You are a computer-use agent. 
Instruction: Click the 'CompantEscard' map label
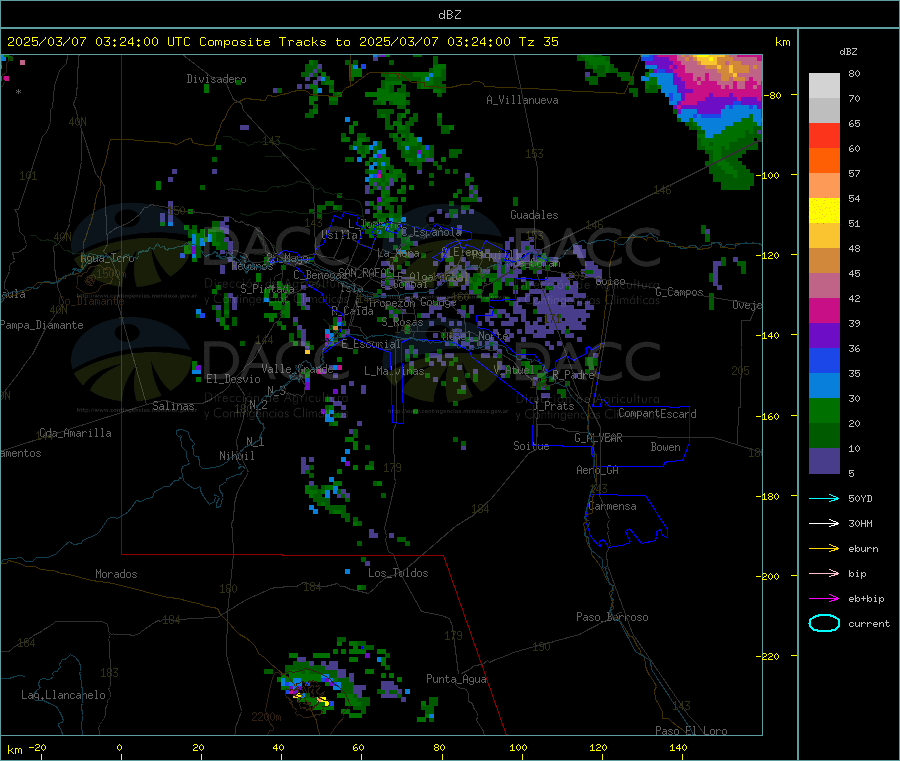coord(657,413)
